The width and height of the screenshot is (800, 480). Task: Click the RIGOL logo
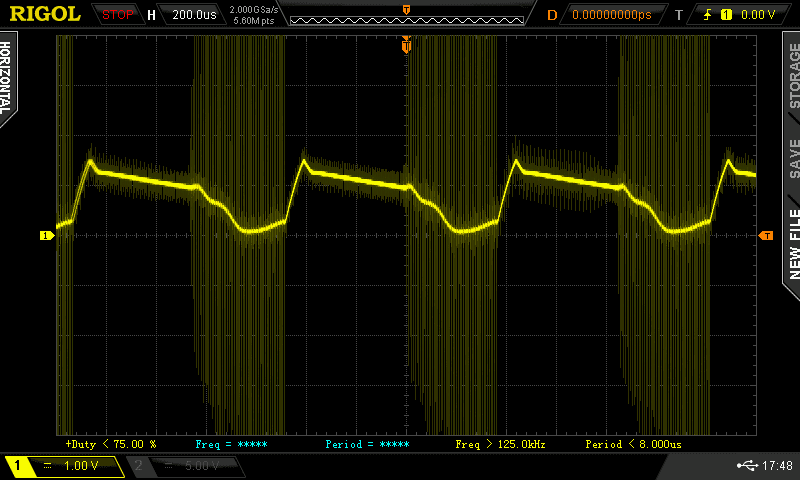click(x=45, y=14)
